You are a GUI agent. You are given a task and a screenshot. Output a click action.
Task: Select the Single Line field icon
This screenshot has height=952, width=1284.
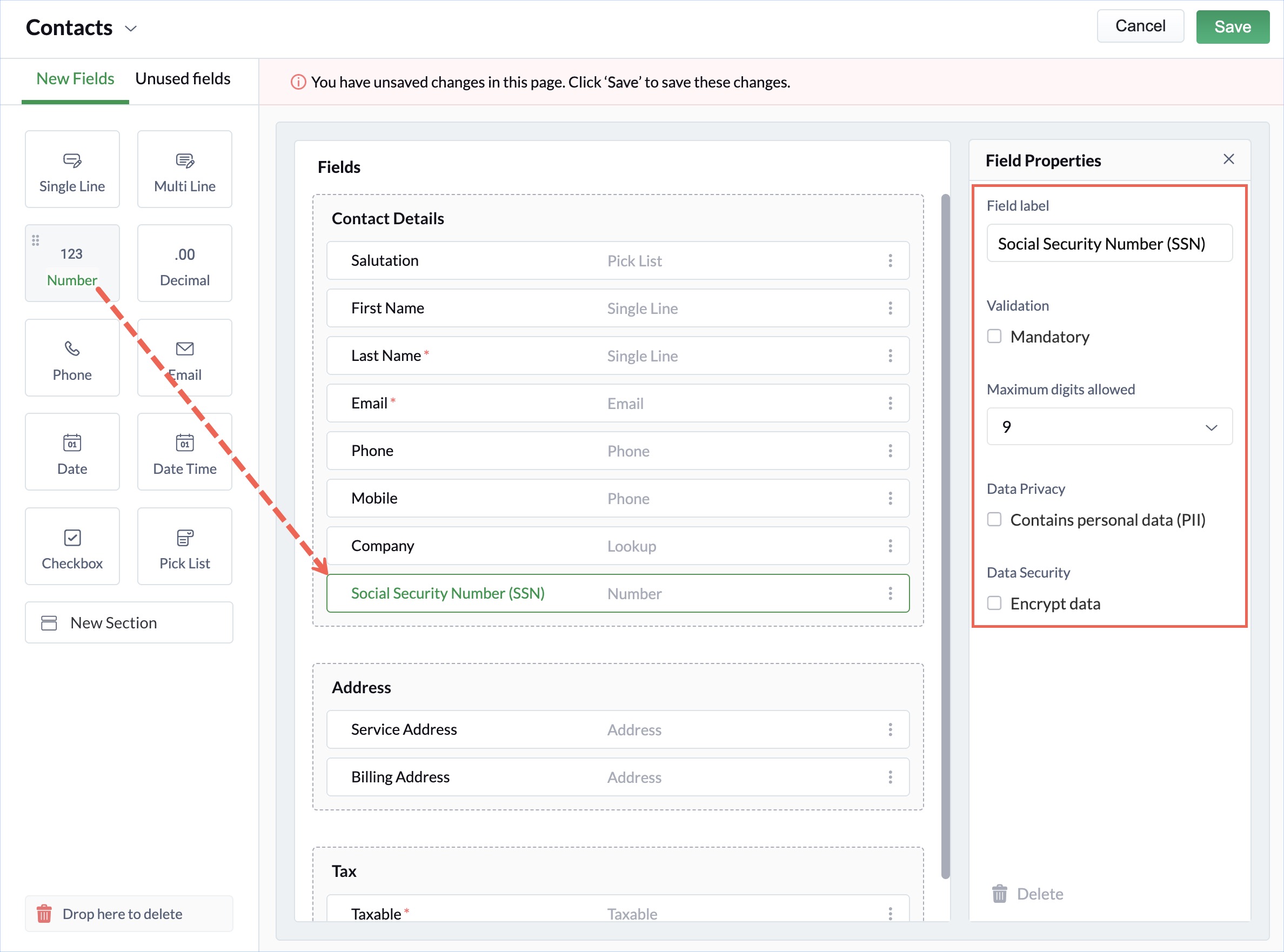[x=72, y=161]
